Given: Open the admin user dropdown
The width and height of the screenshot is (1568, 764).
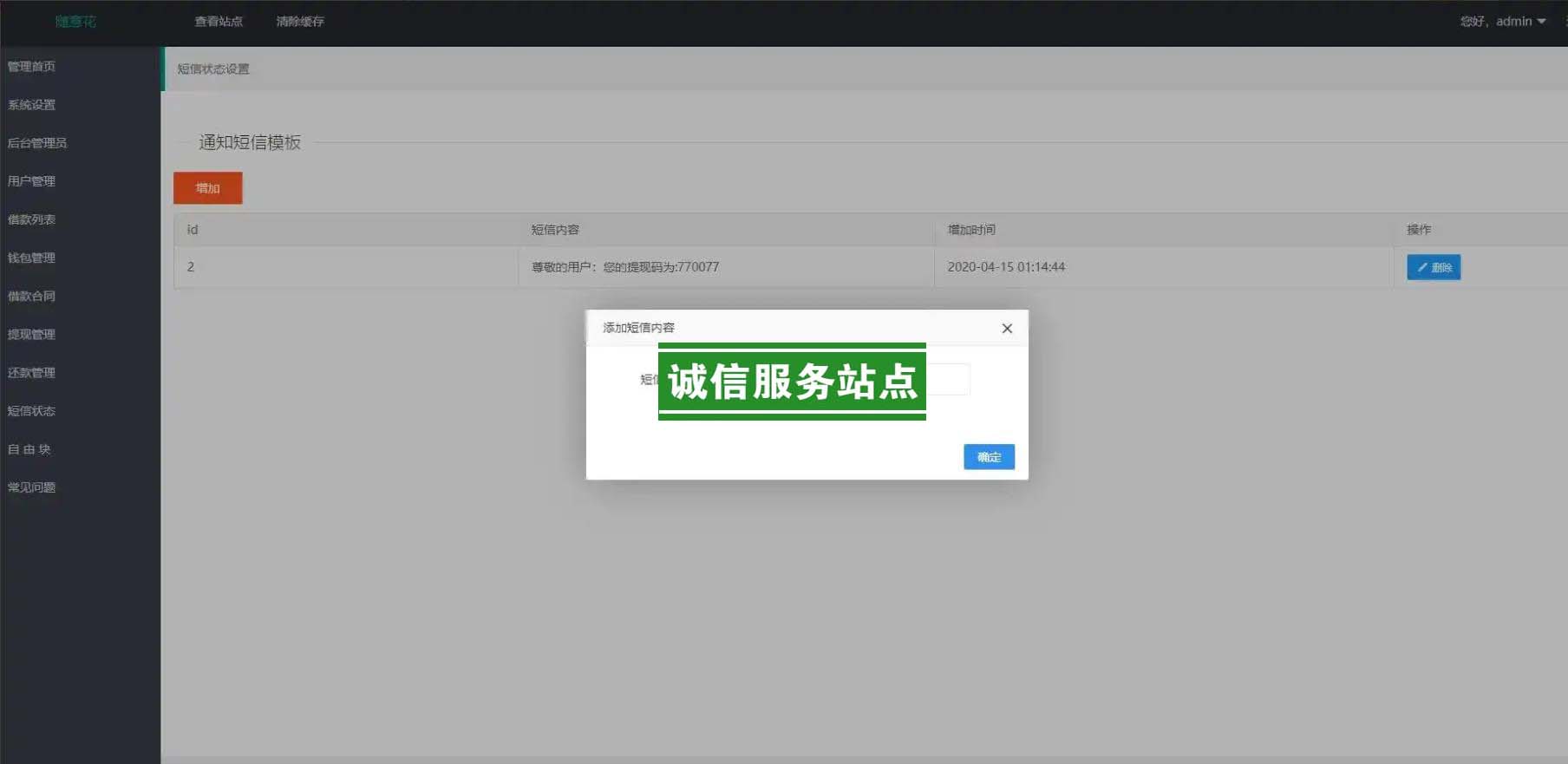Looking at the screenshot, I should click(x=1503, y=22).
